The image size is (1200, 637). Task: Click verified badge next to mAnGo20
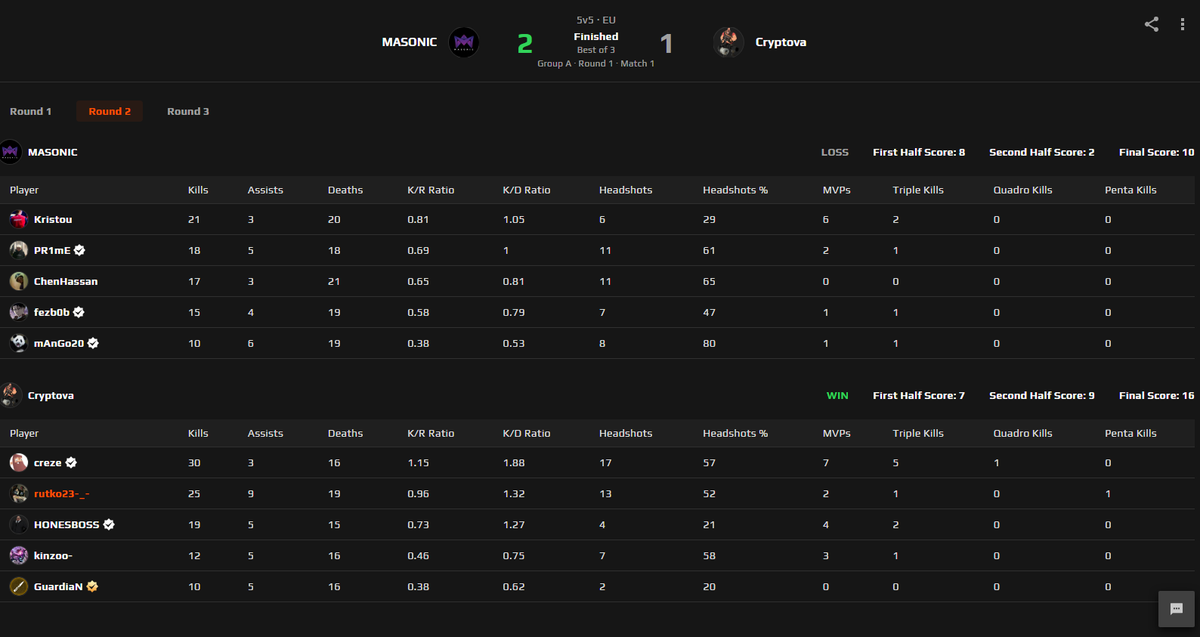coord(93,343)
